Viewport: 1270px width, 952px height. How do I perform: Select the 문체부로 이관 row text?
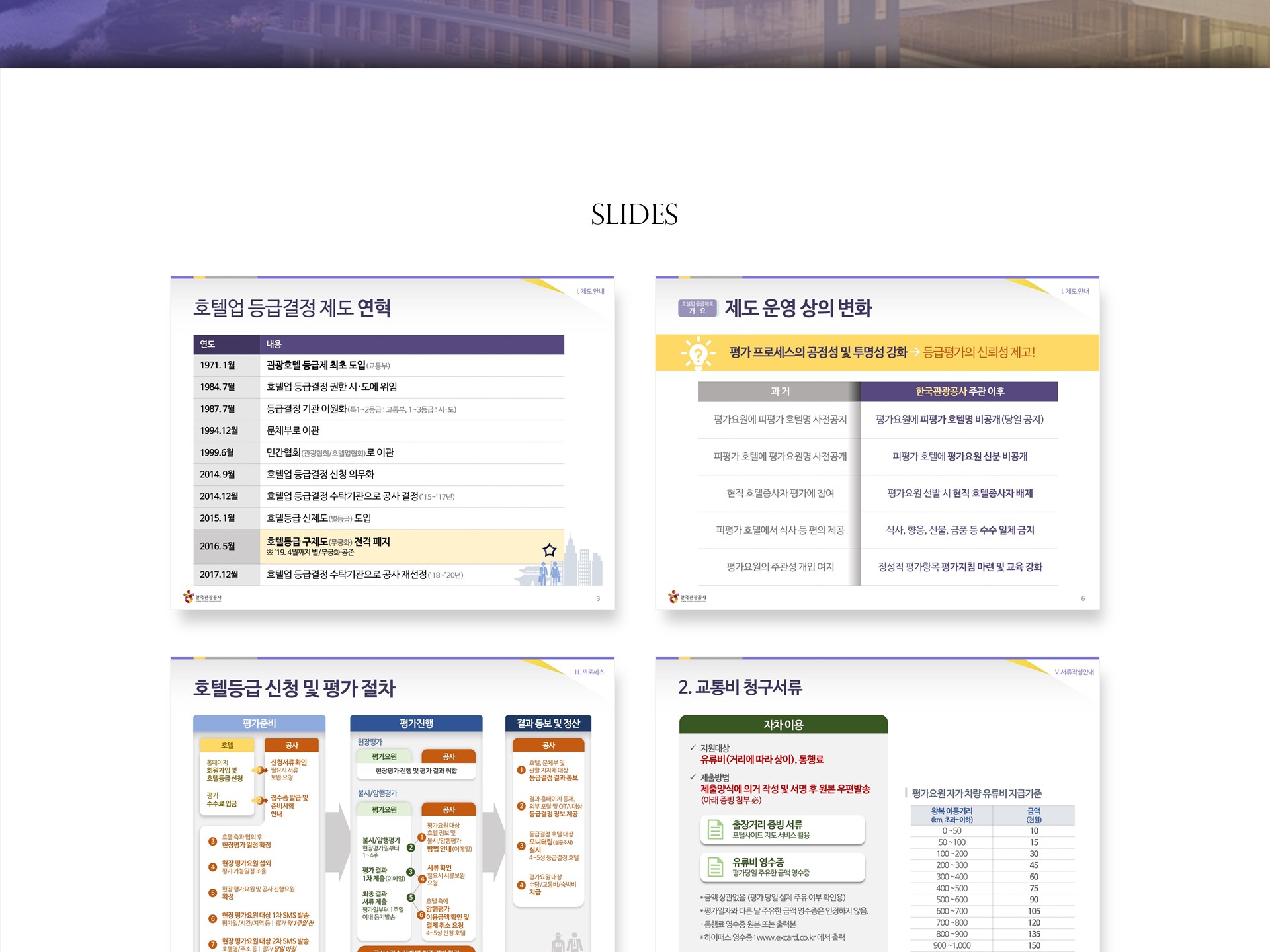pos(293,430)
